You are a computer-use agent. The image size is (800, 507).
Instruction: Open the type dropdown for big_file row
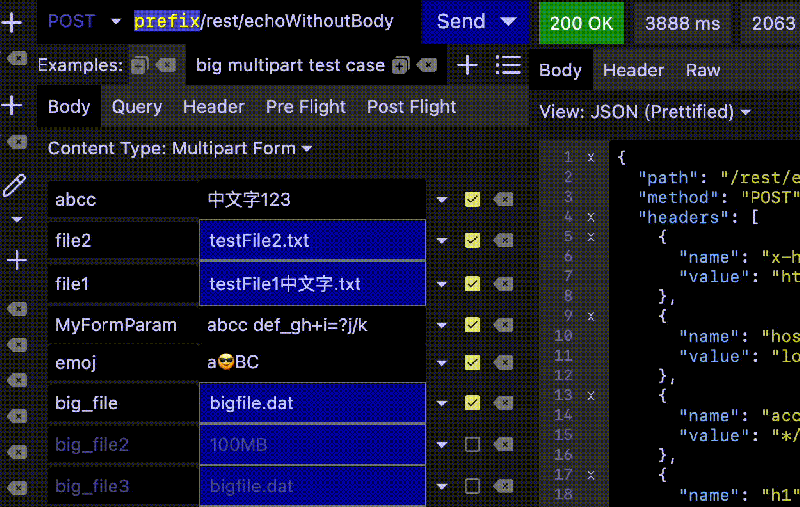[442, 403]
